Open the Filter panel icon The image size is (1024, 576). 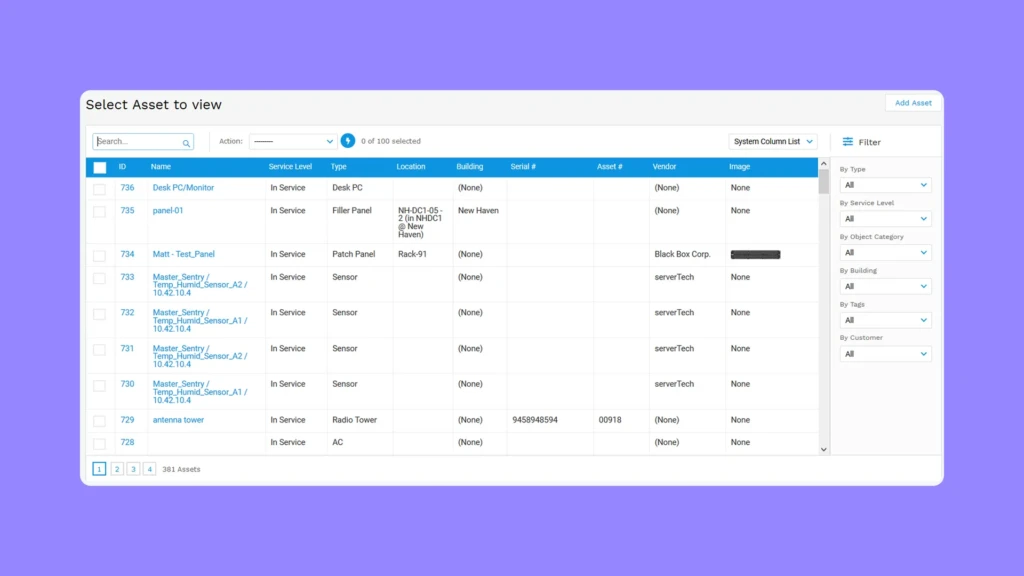[x=848, y=142]
